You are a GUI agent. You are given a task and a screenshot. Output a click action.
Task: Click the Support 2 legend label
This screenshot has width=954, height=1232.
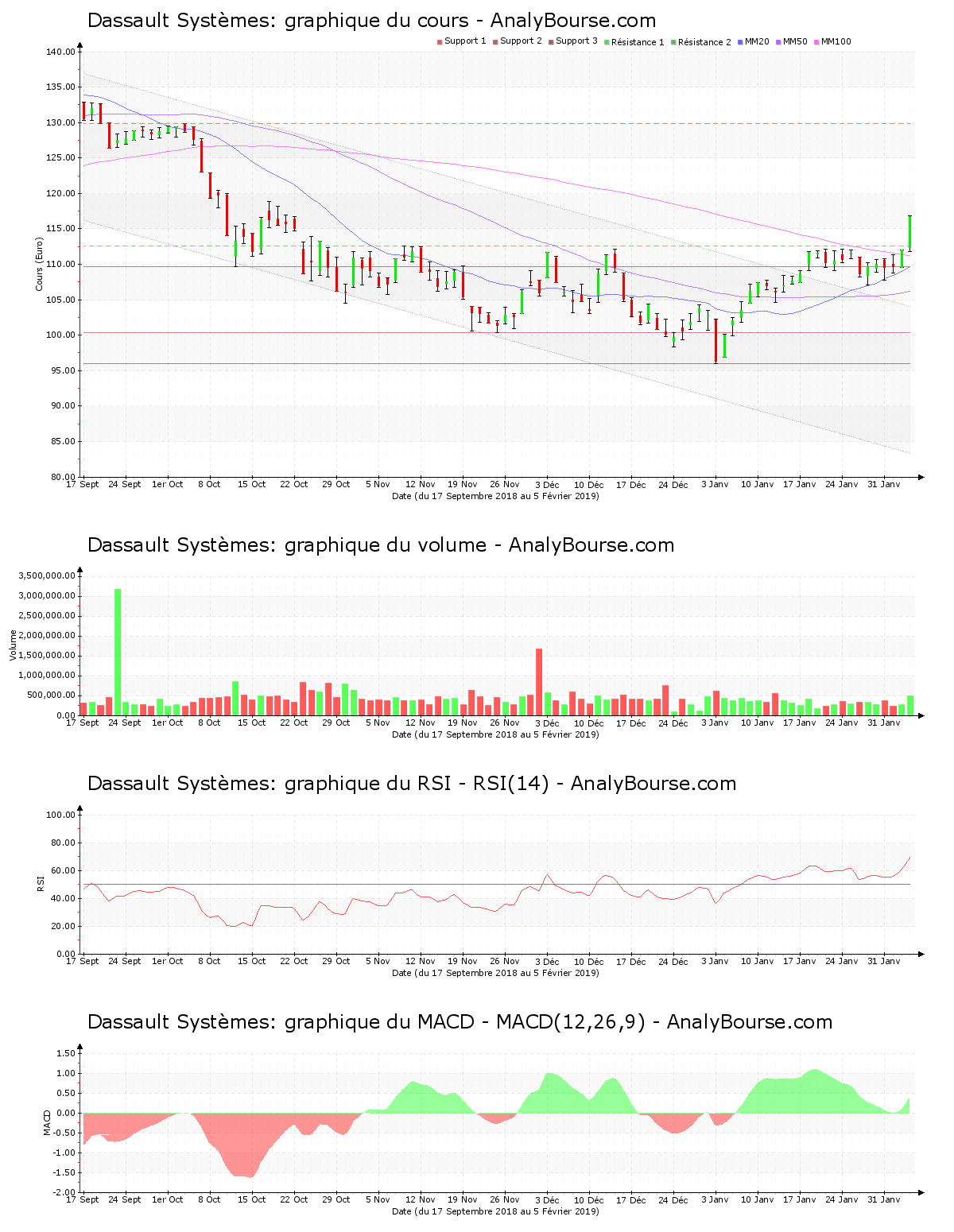click(521, 41)
